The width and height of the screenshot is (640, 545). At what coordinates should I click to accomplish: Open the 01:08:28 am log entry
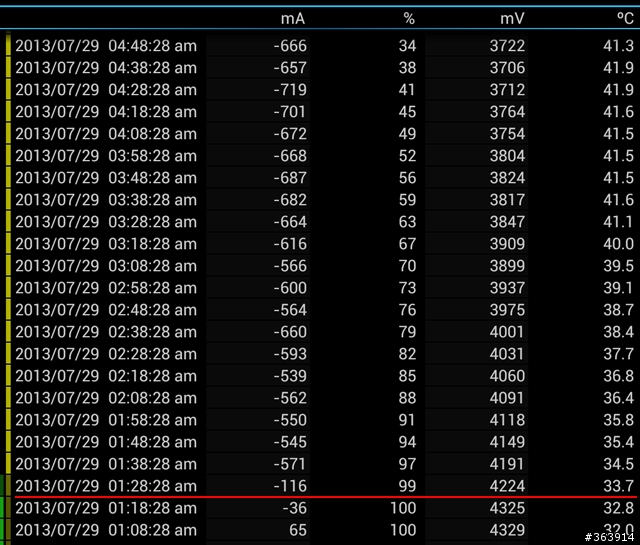point(320,531)
